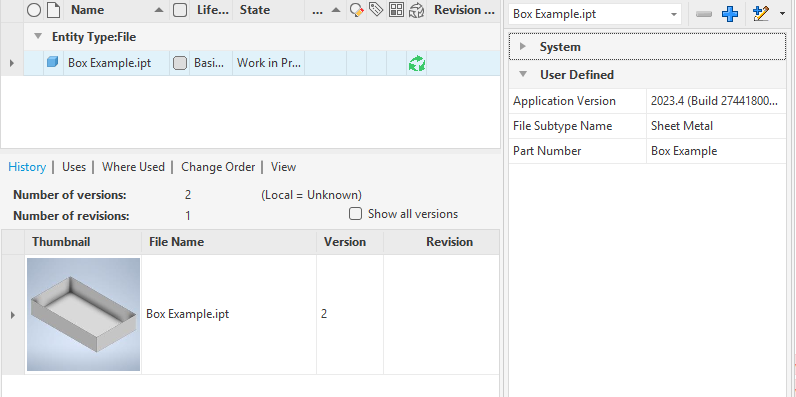The image size is (796, 397).
Task: Click the File Subtype Name property label
Action: tap(562, 126)
